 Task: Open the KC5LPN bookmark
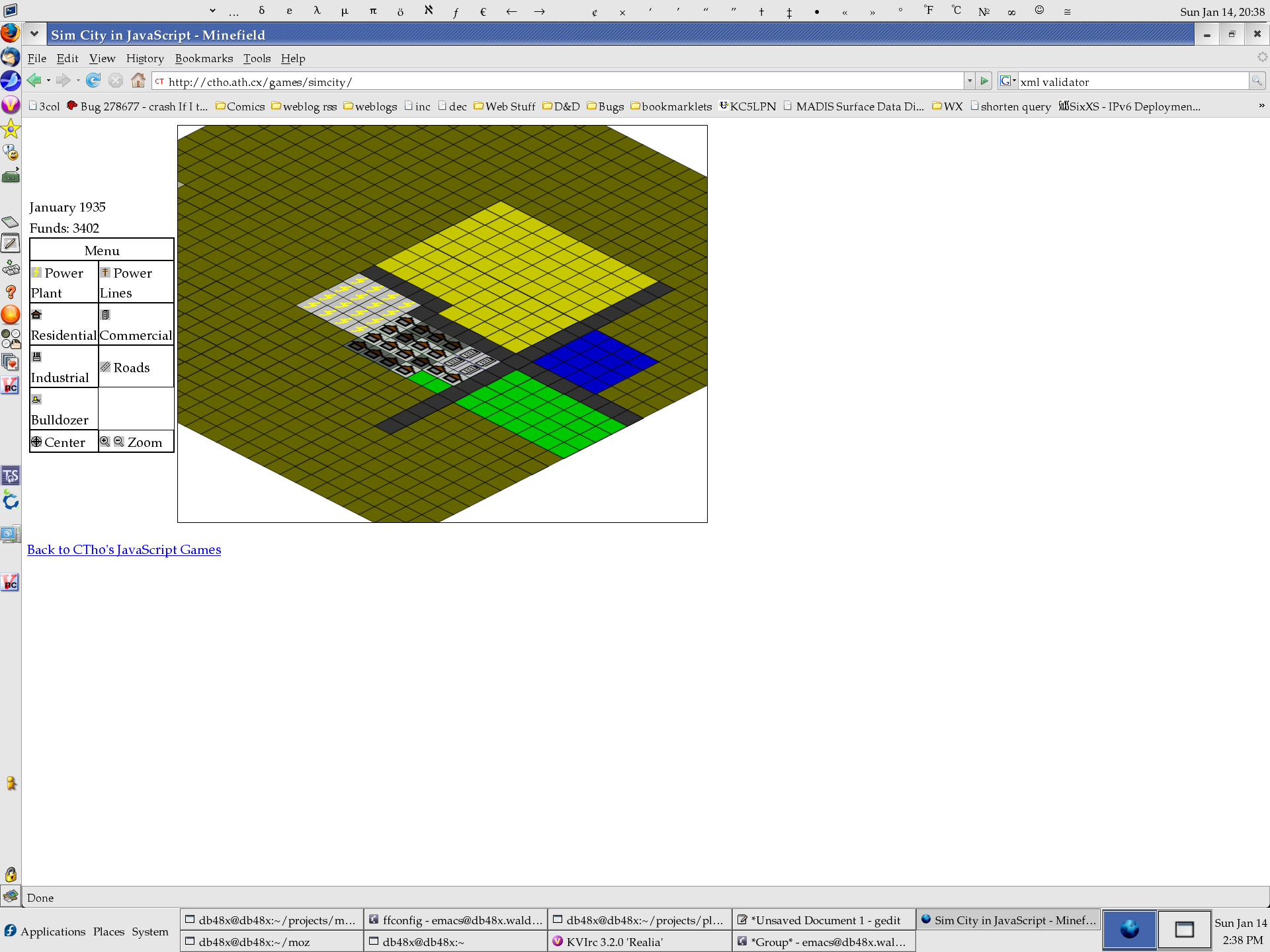(748, 106)
